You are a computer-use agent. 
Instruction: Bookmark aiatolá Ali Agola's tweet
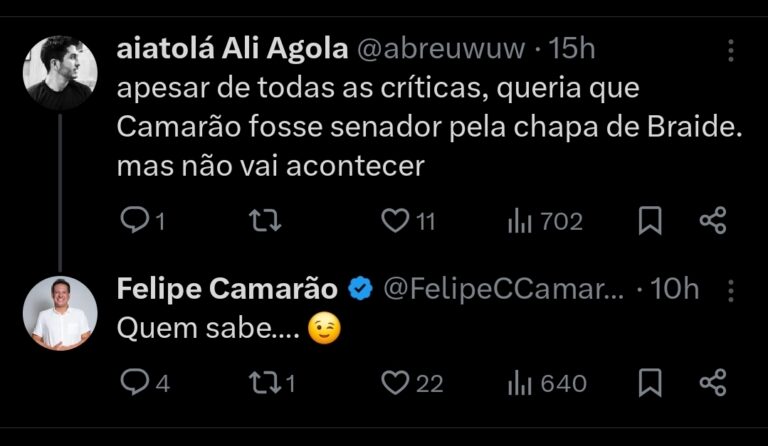point(650,220)
